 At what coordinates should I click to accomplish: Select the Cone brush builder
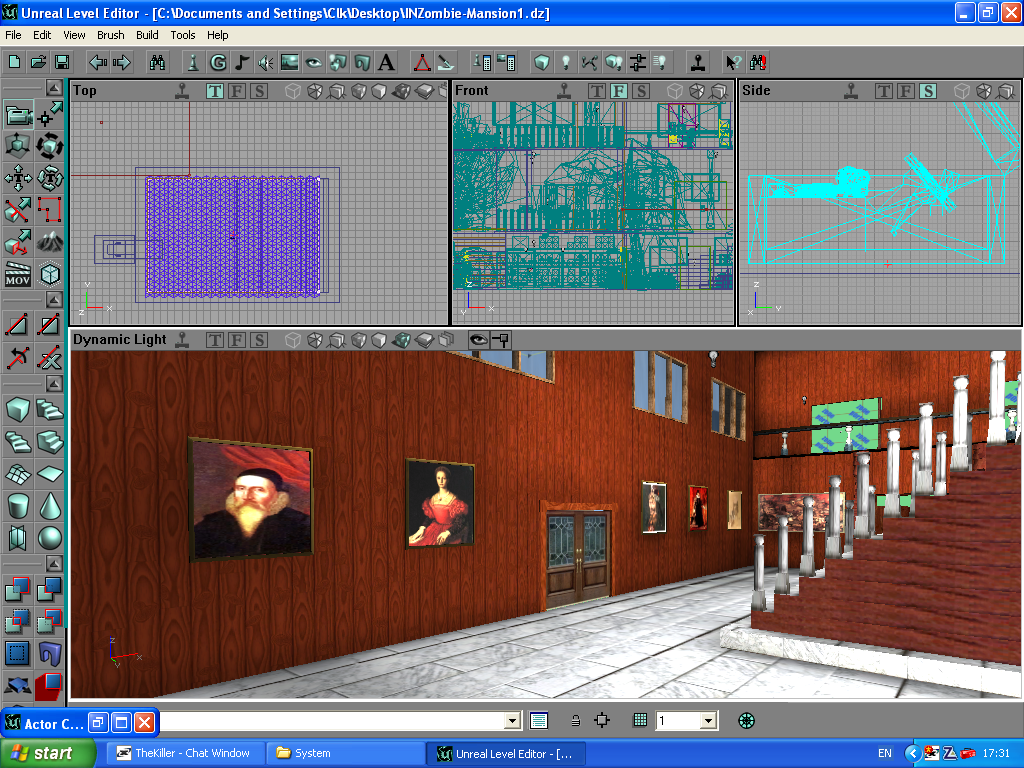49,505
